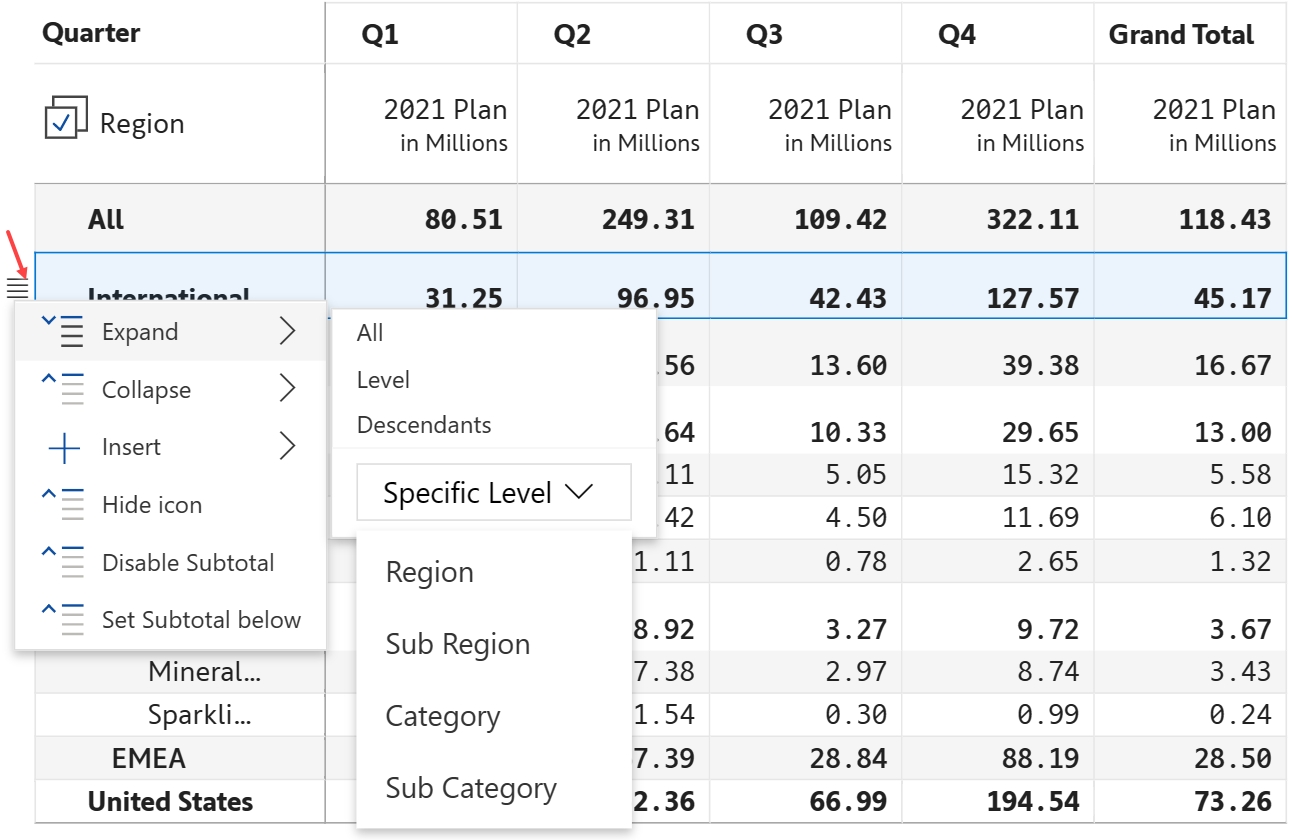Open the Insert submenu arrow
Screen dimensions: 1294x840
tap(288, 447)
